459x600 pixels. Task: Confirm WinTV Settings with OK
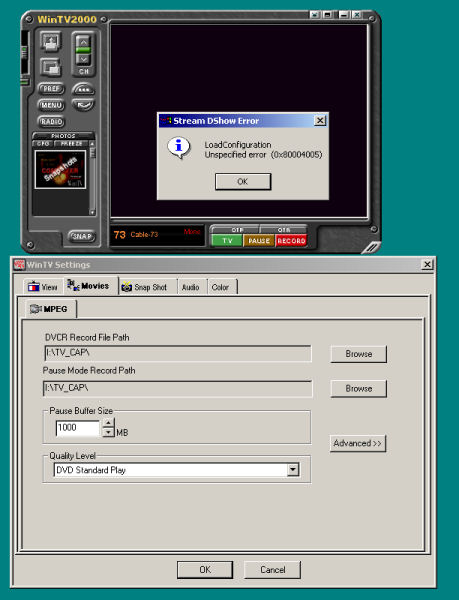pos(205,570)
